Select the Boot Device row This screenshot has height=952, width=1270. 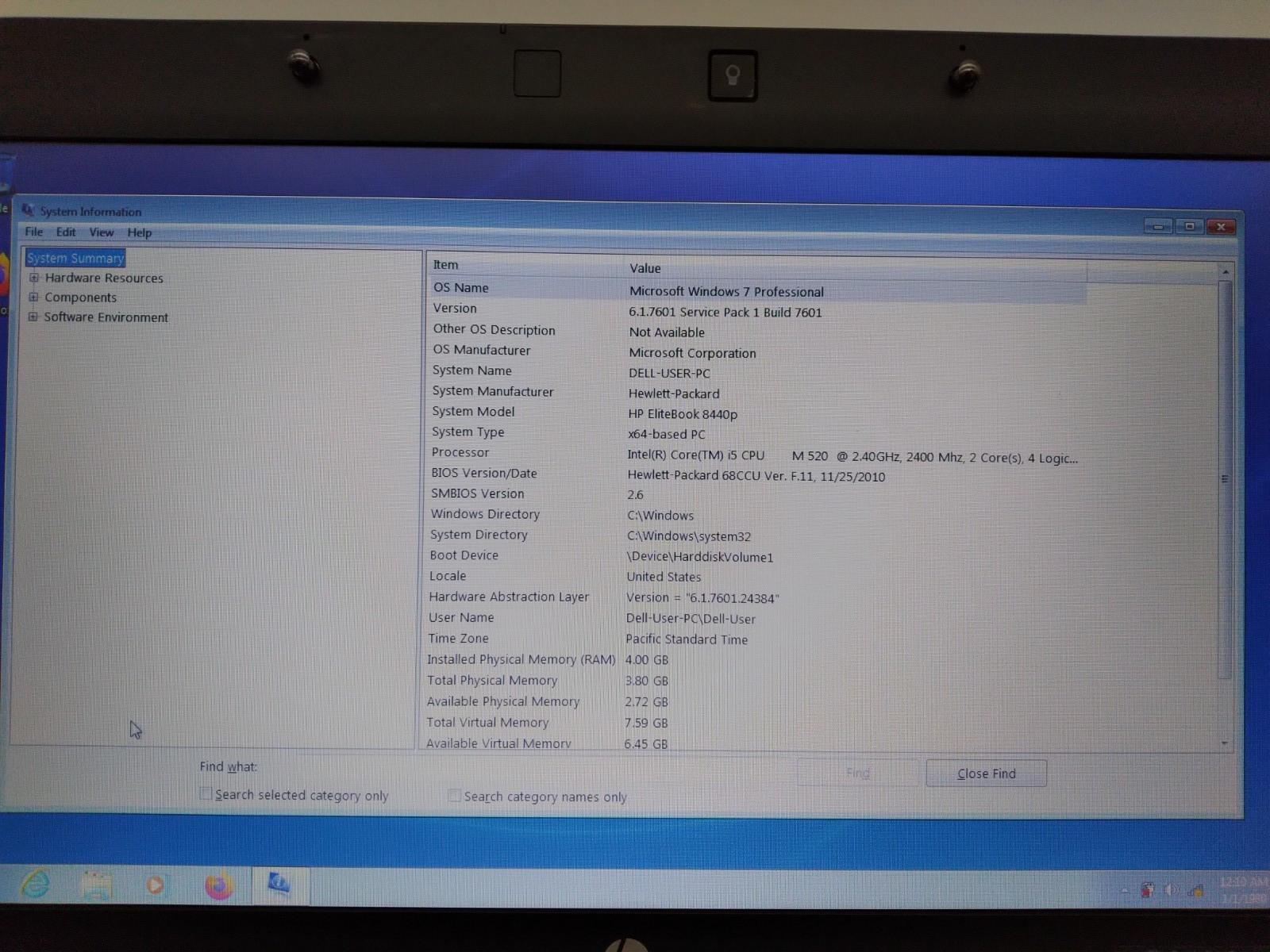click(x=756, y=556)
